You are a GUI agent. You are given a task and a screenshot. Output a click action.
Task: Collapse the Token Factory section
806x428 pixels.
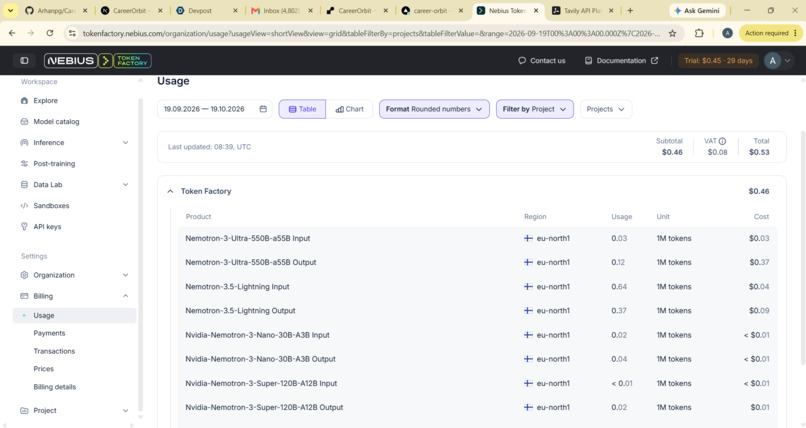pos(170,191)
